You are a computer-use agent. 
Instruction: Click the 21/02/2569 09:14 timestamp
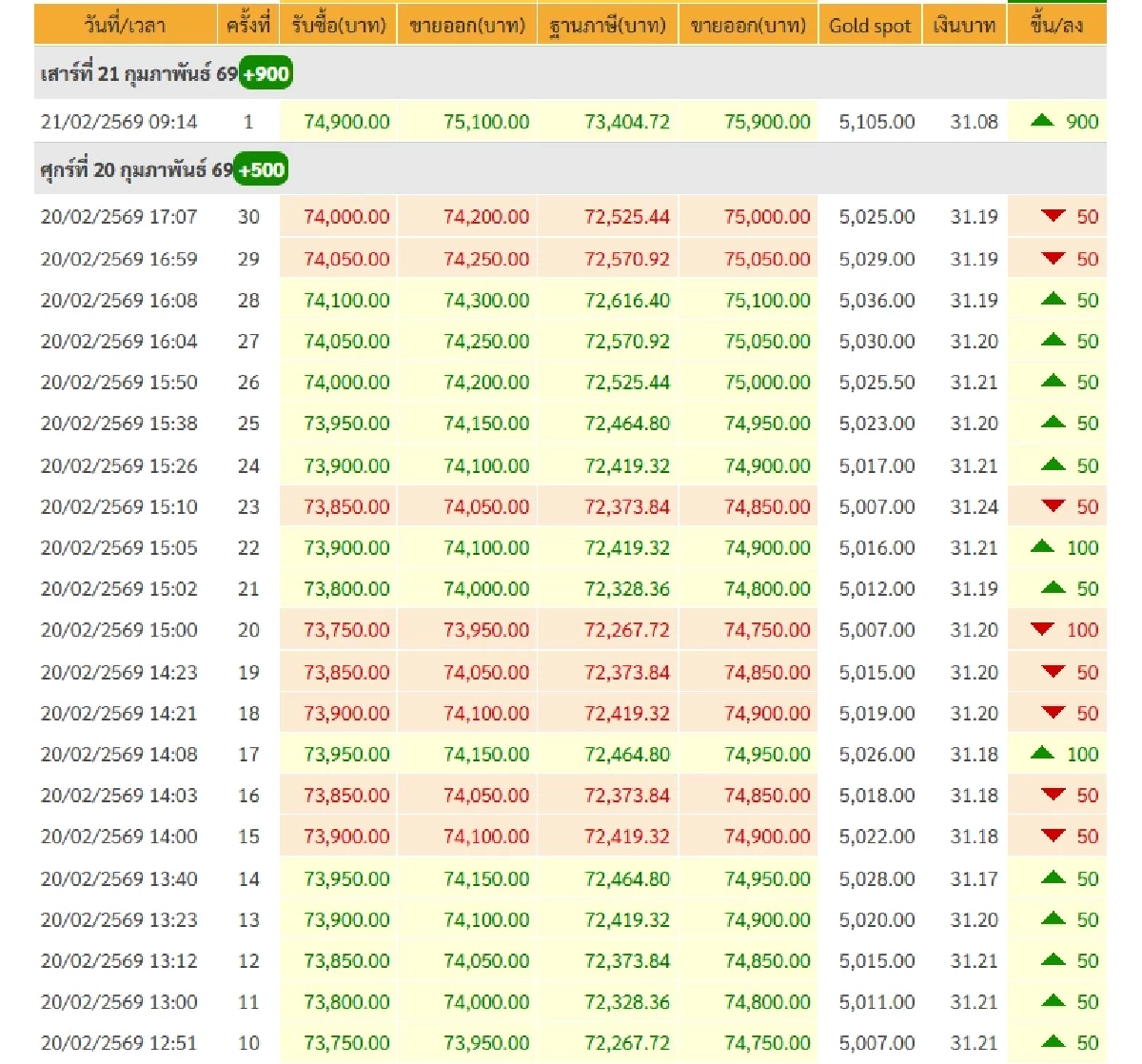[119, 122]
